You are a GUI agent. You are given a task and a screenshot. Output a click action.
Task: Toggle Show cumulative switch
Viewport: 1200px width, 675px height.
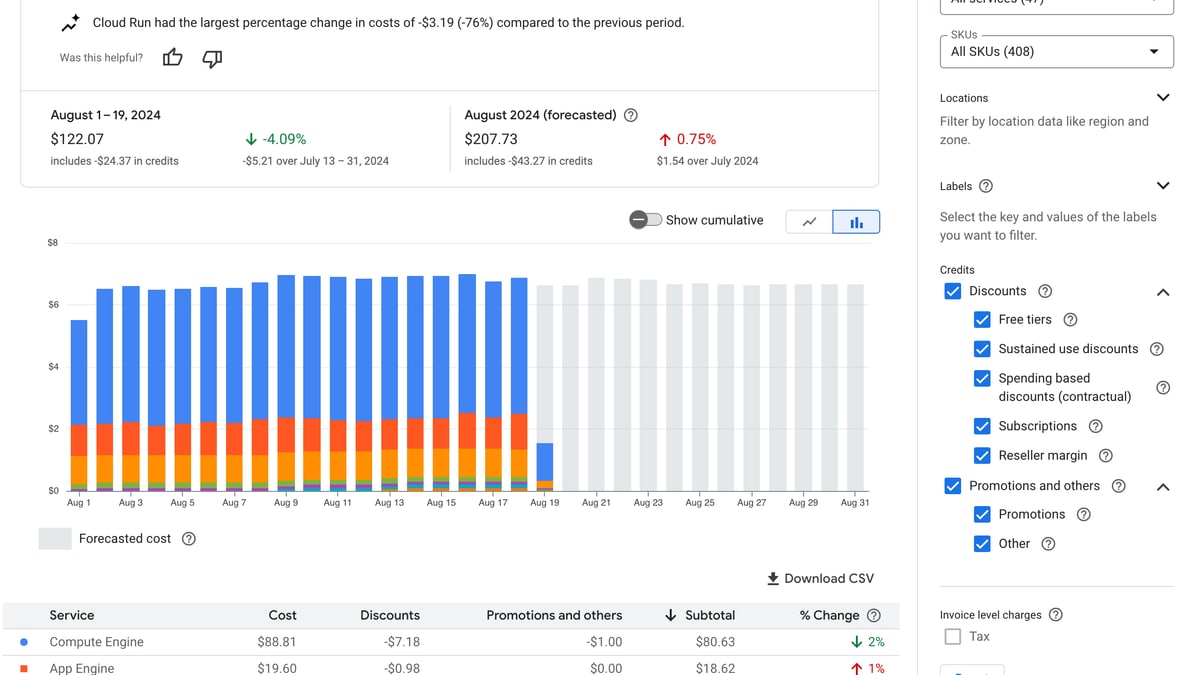click(x=646, y=220)
